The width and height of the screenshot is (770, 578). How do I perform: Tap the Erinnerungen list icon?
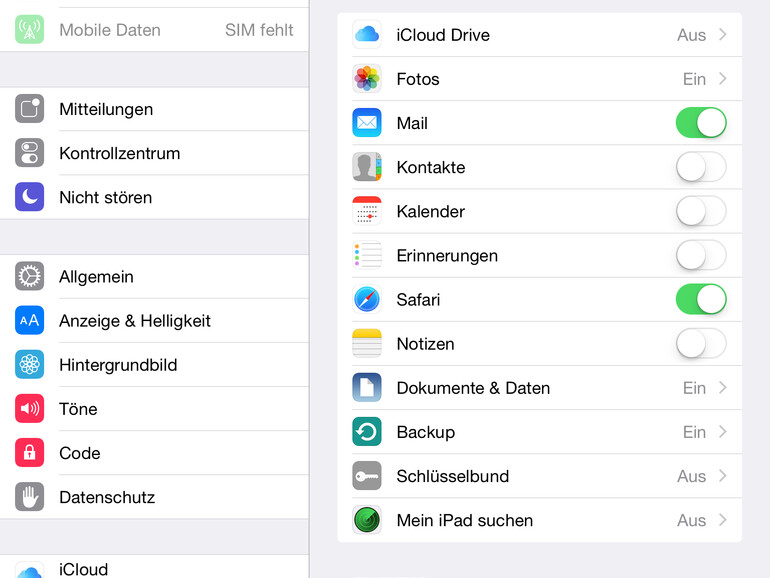pos(367,255)
